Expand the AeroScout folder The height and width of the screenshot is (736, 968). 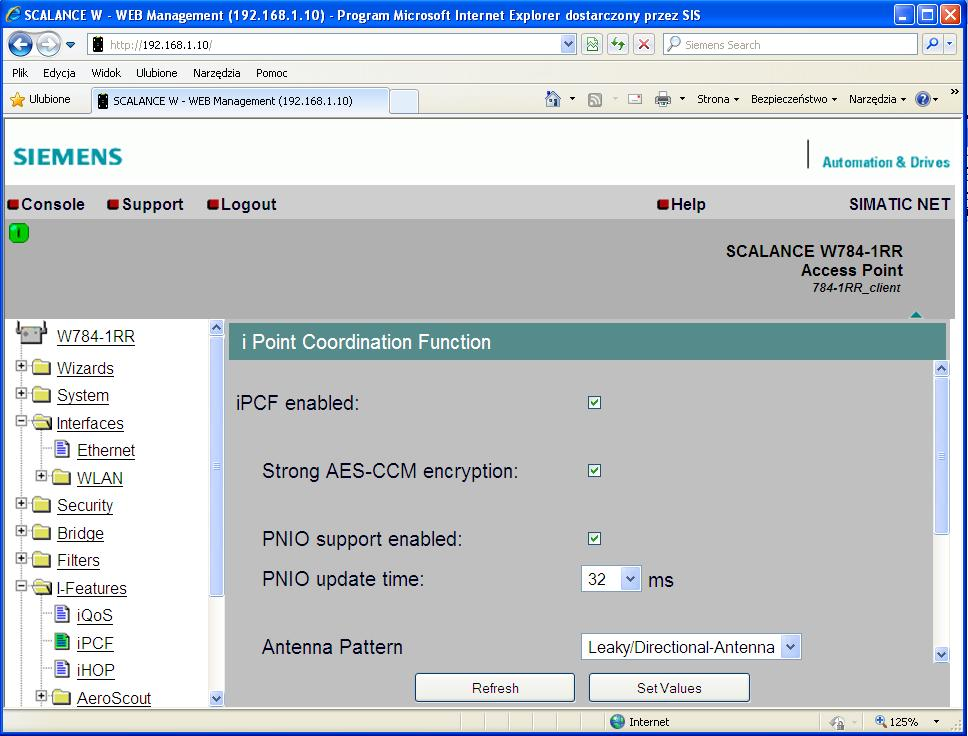click(41, 696)
